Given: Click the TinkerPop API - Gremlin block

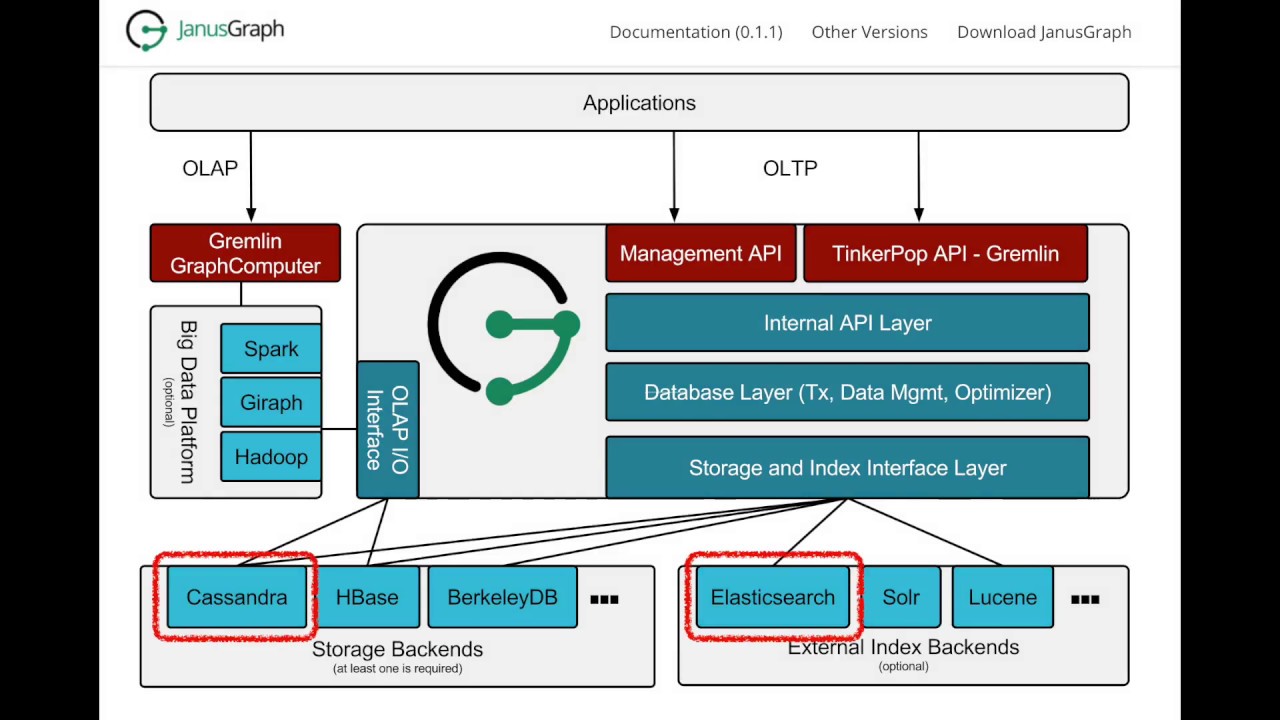Looking at the screenshot, I should click(x=945, y=254).
